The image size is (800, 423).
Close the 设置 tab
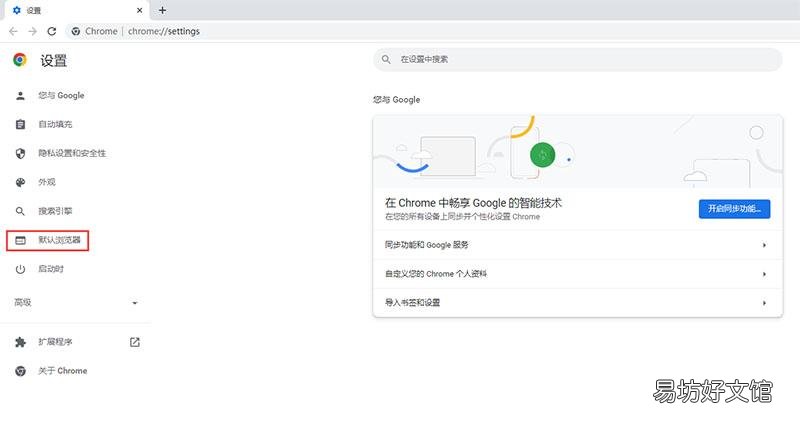139,10
